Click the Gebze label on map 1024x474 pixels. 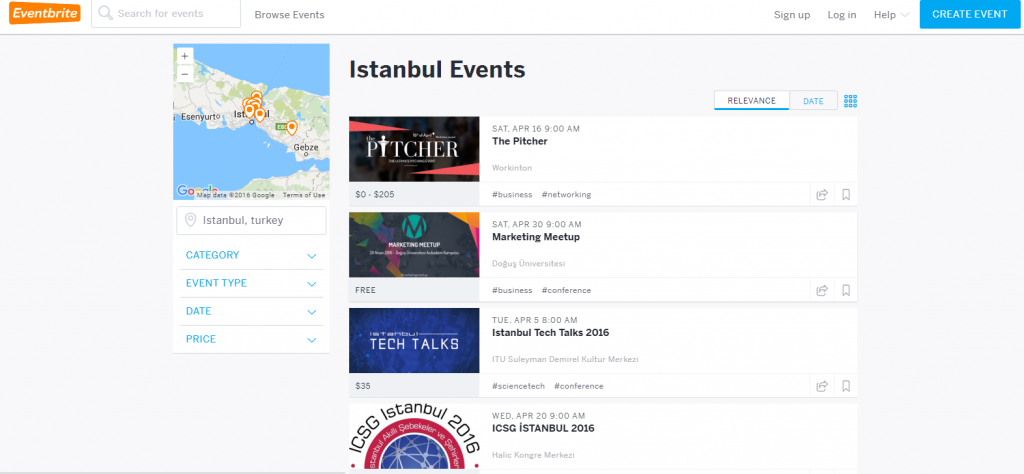[306, 148]
